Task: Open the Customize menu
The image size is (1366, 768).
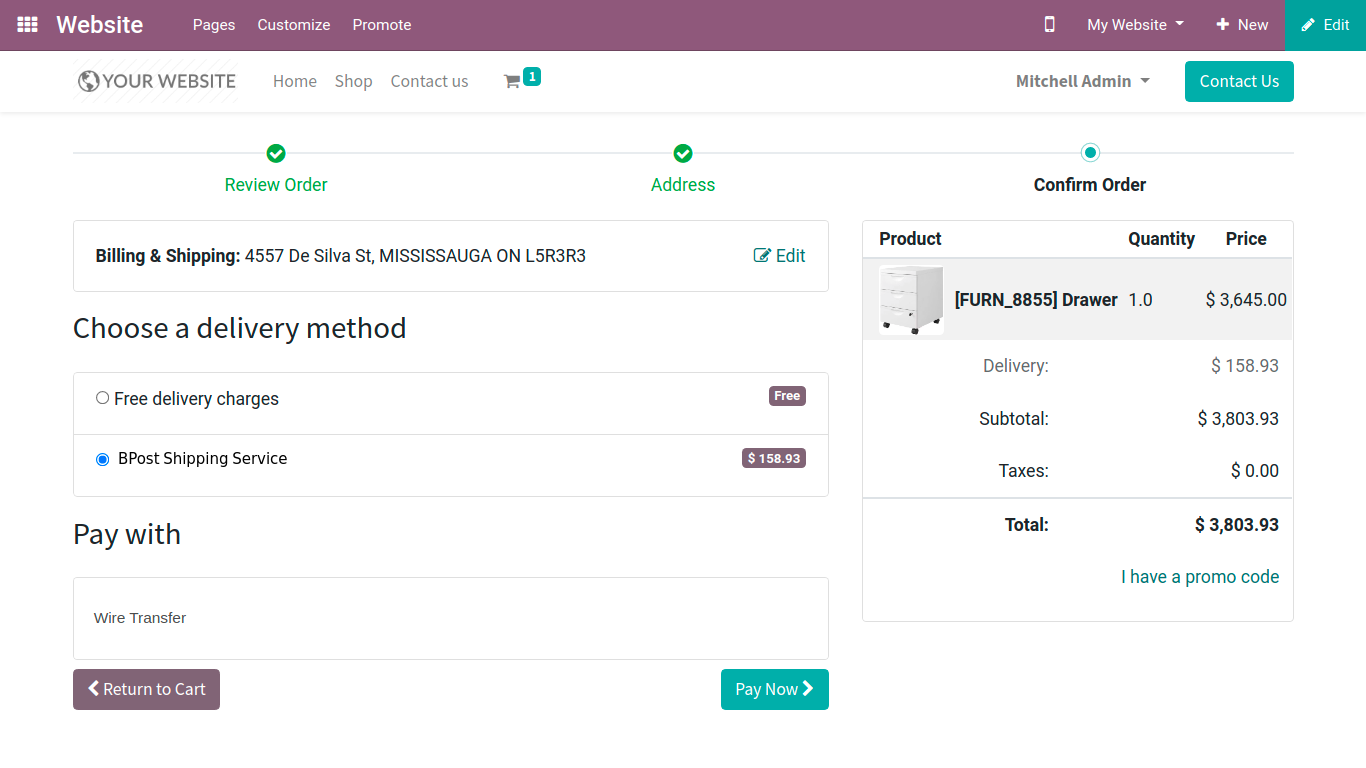Action: [x=294, y=25]
